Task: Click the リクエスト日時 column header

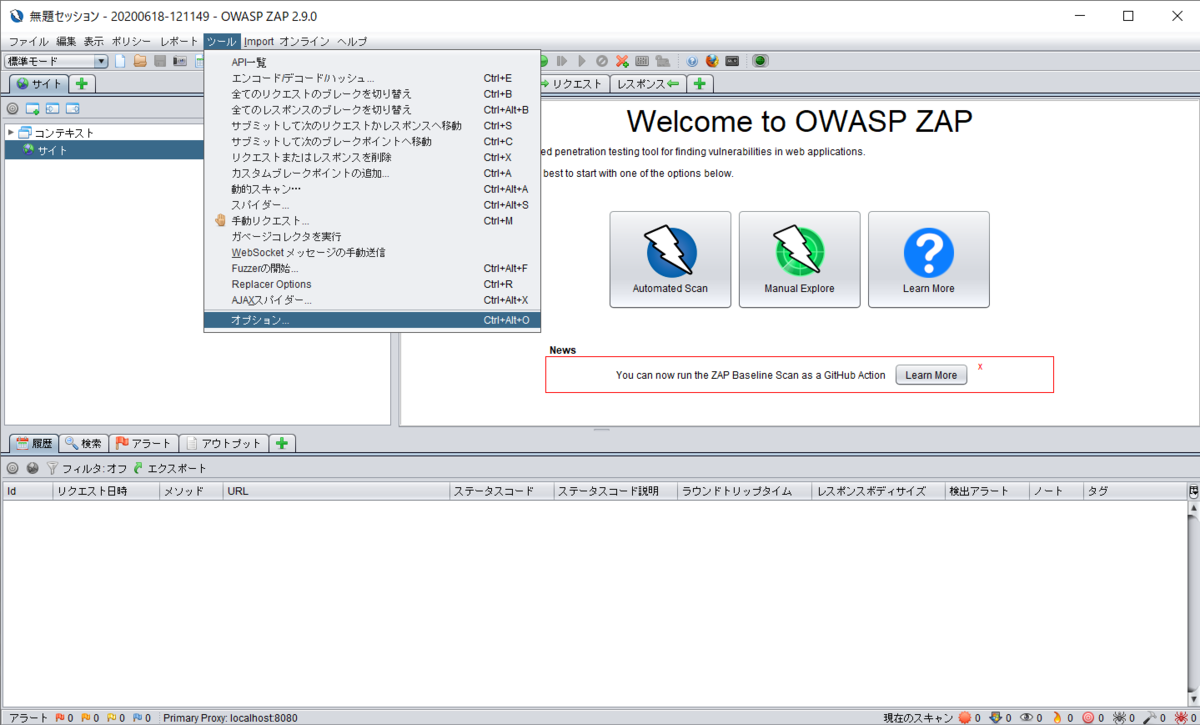Action: [x=105, y=491]
